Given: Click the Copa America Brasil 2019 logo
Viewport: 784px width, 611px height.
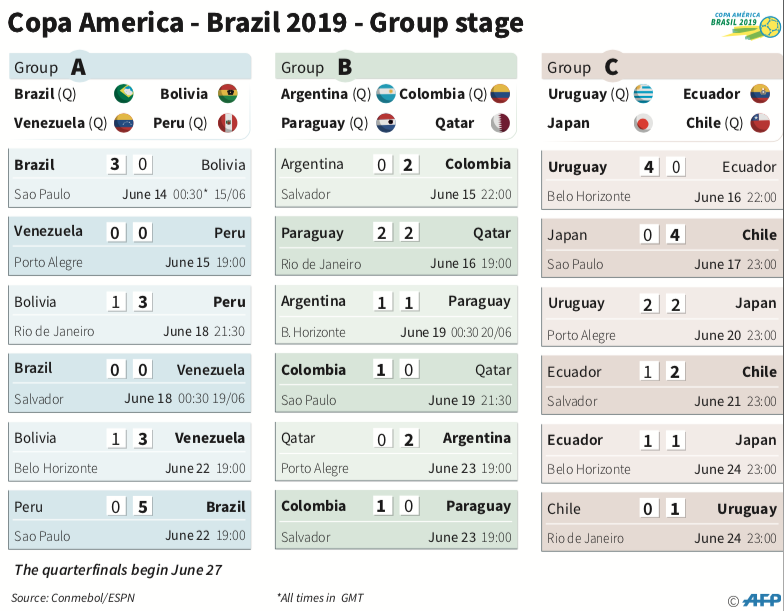Looking at the screenshot, I should pyautogui.click(x=744, y=24).
